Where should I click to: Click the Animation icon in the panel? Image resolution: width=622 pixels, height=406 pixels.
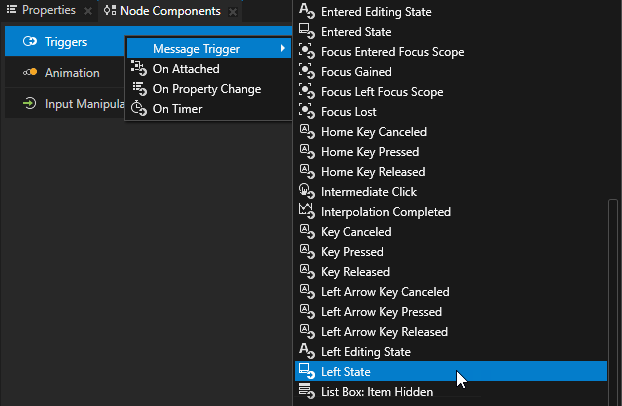(x=30, y=73)
